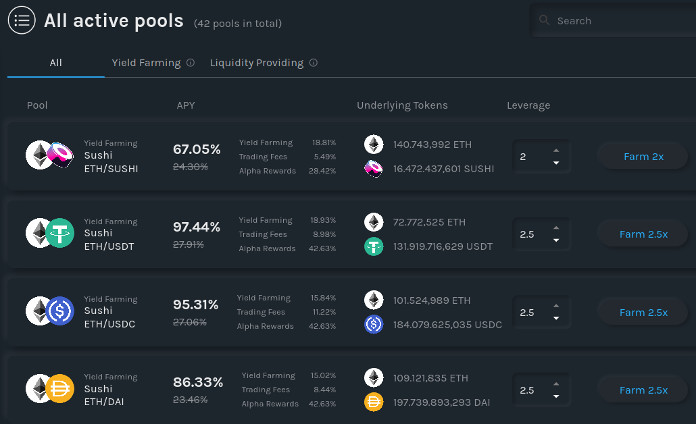Click Farm 2x for ETH/SUSHI pool
Screen dimensions: 696x424
tap(643, 156)
